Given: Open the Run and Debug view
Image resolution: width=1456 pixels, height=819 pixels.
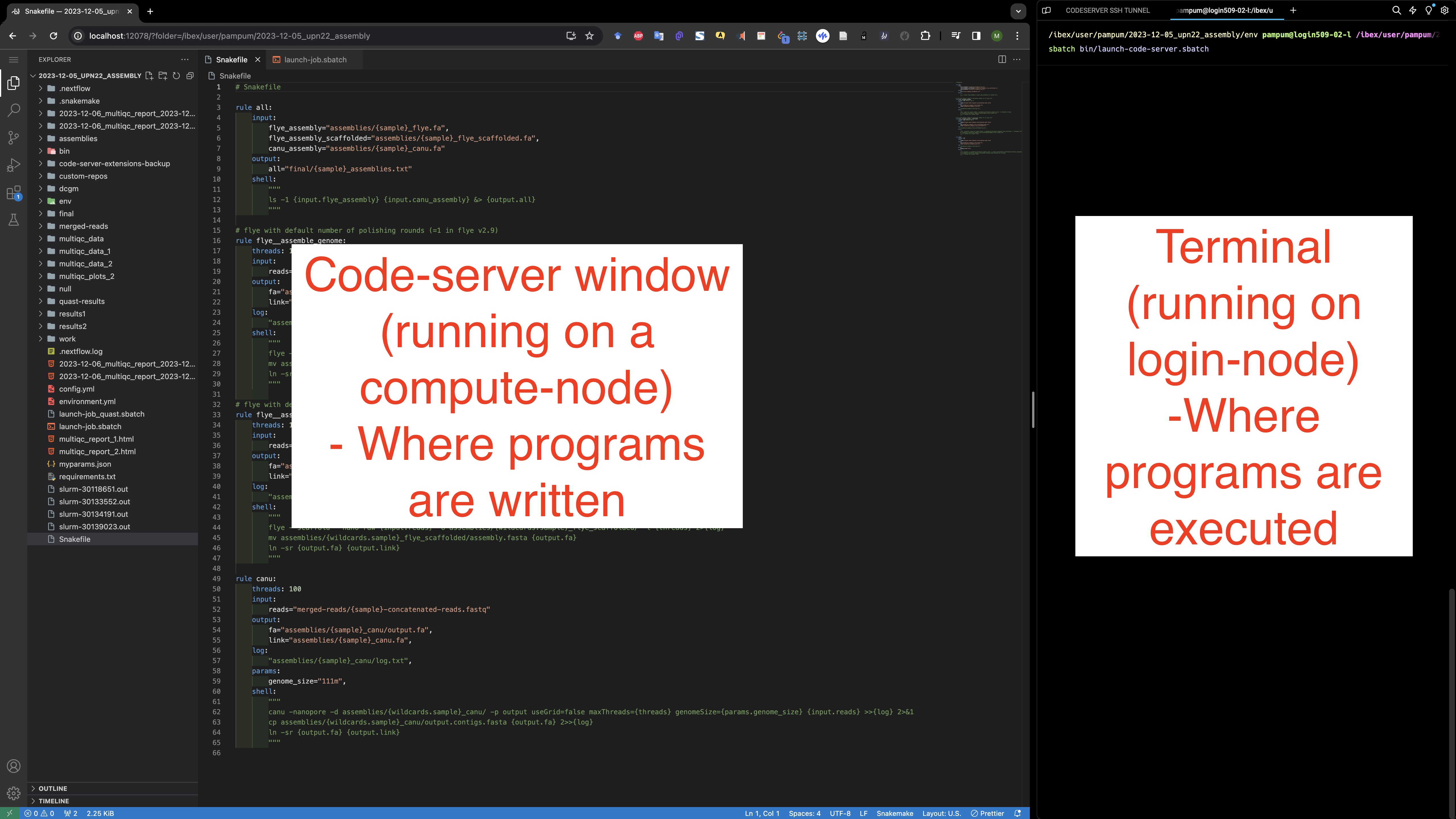Looking at the screenshot, I should [14, 165].
